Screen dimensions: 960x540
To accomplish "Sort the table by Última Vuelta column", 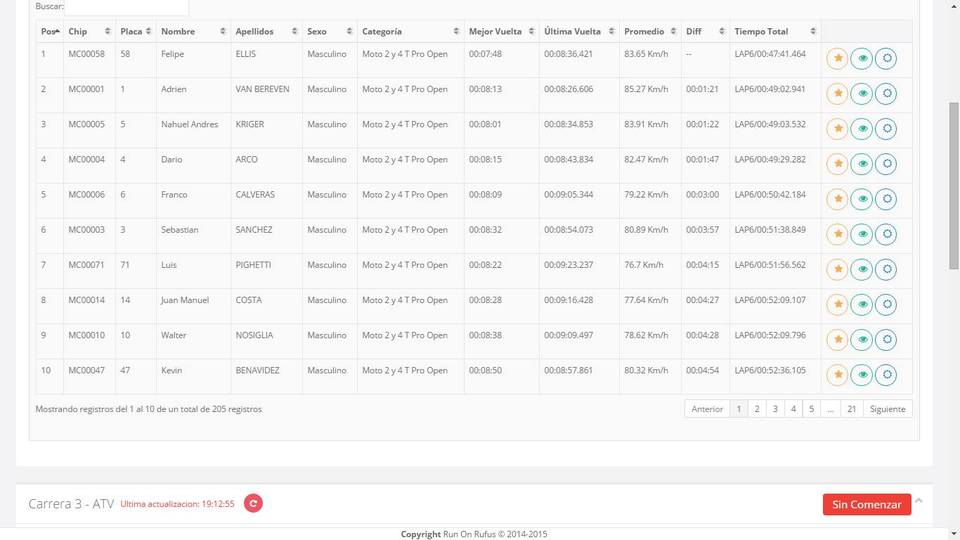I will pyautogui.click(x=579, y=31).
